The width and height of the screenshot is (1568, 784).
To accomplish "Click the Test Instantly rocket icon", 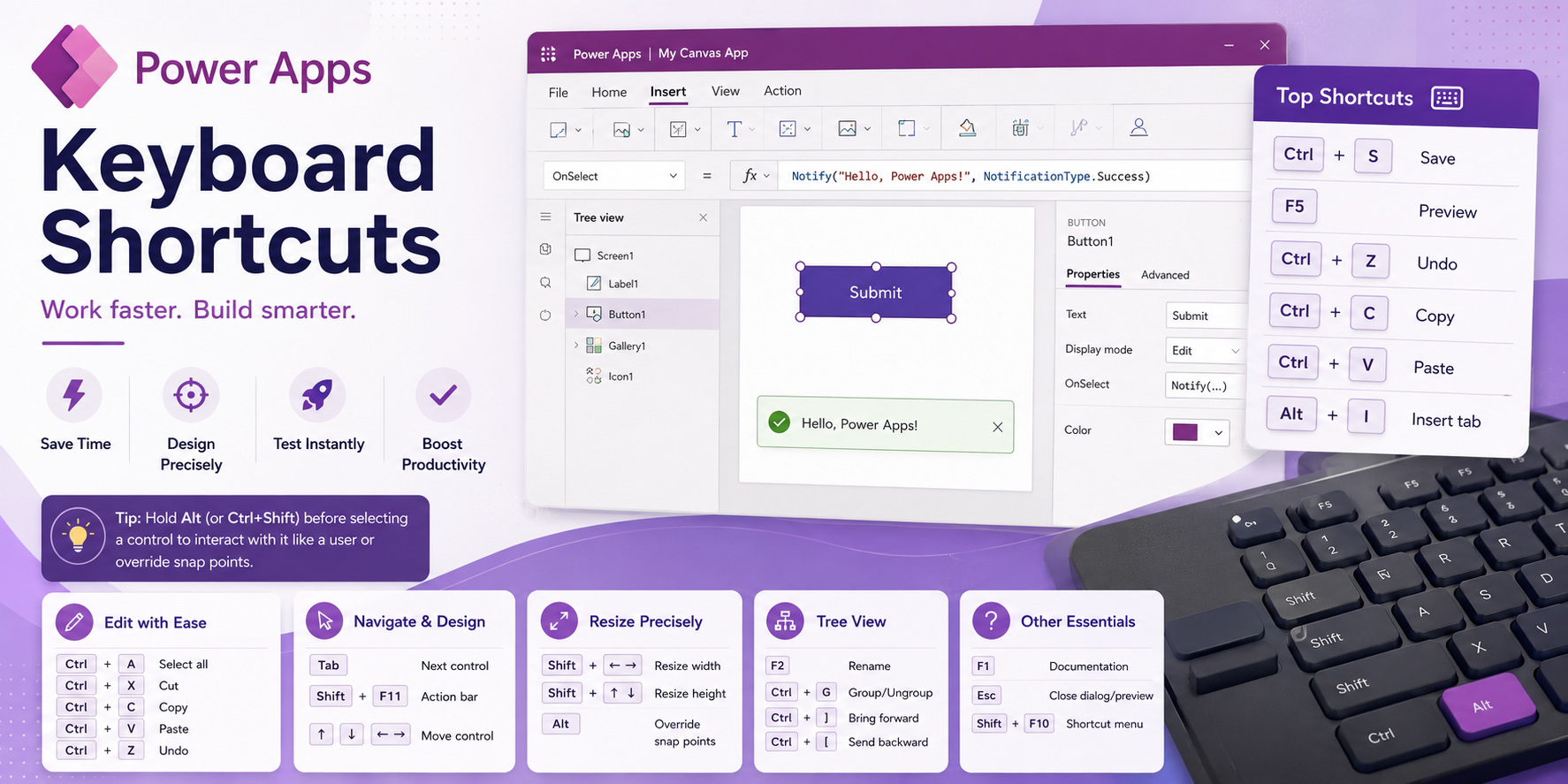I will point(317,395).
